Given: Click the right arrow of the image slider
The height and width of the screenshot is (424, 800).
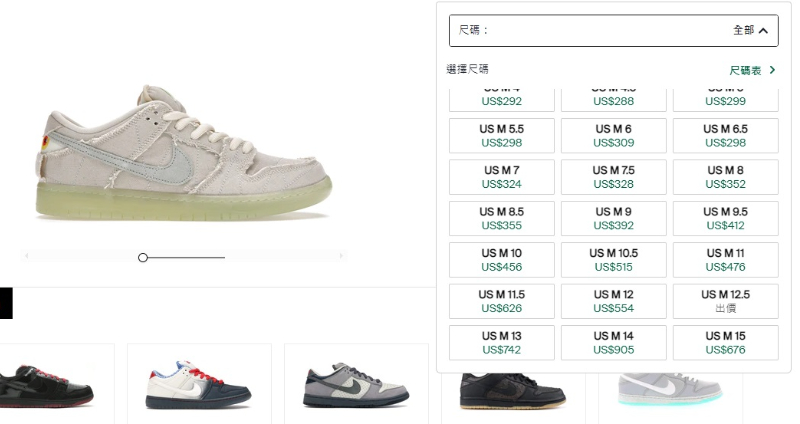Looking at the screenshot, I should click(341, 256).
